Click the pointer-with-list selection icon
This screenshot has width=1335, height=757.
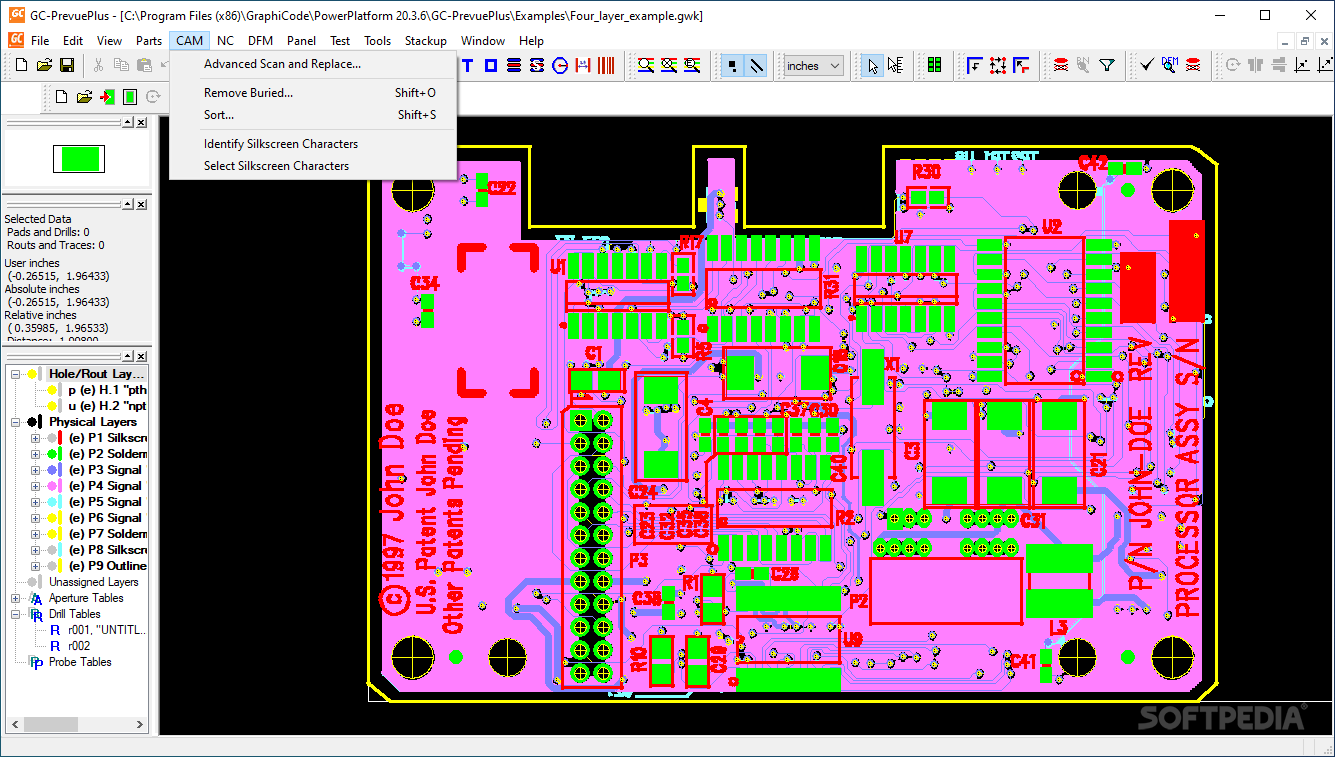click(x=896, y=66)
